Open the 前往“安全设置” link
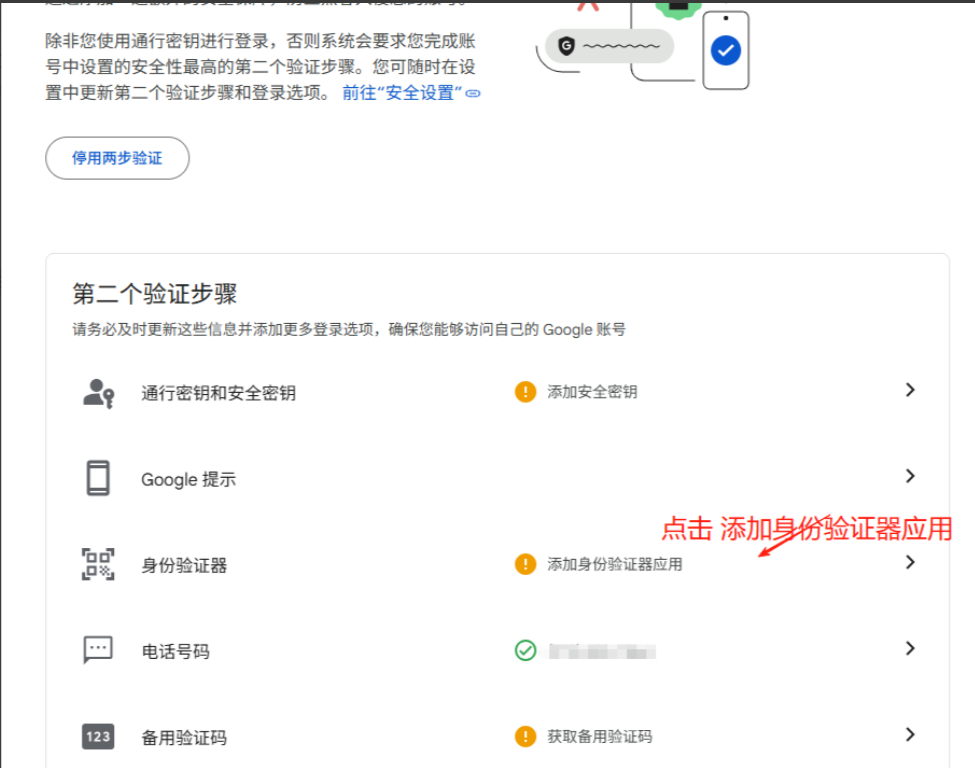 coord(402,93)
